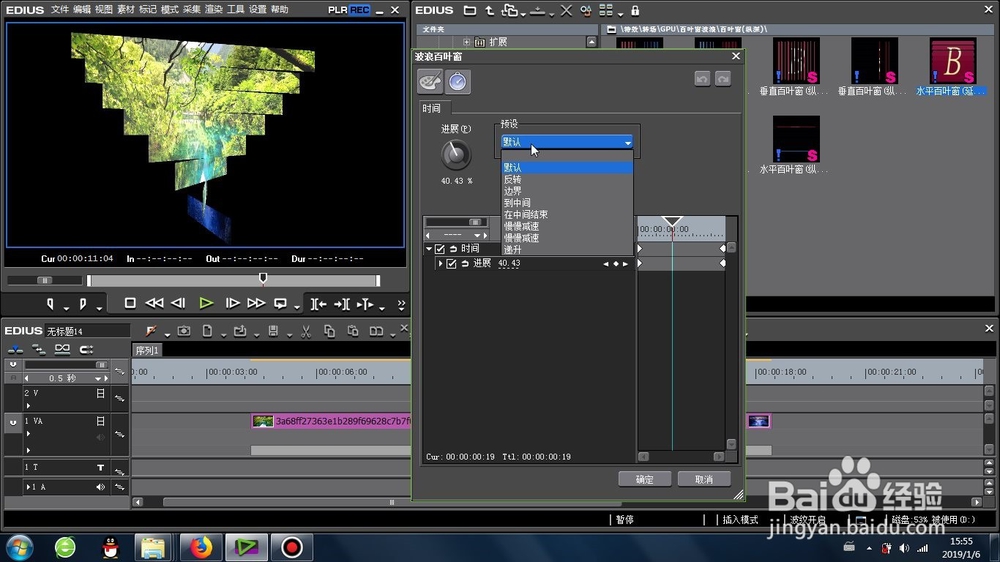Click the player shuttle slider
Screen dimensions: 1000x562
pyautogui.click(x=44, y=280)
